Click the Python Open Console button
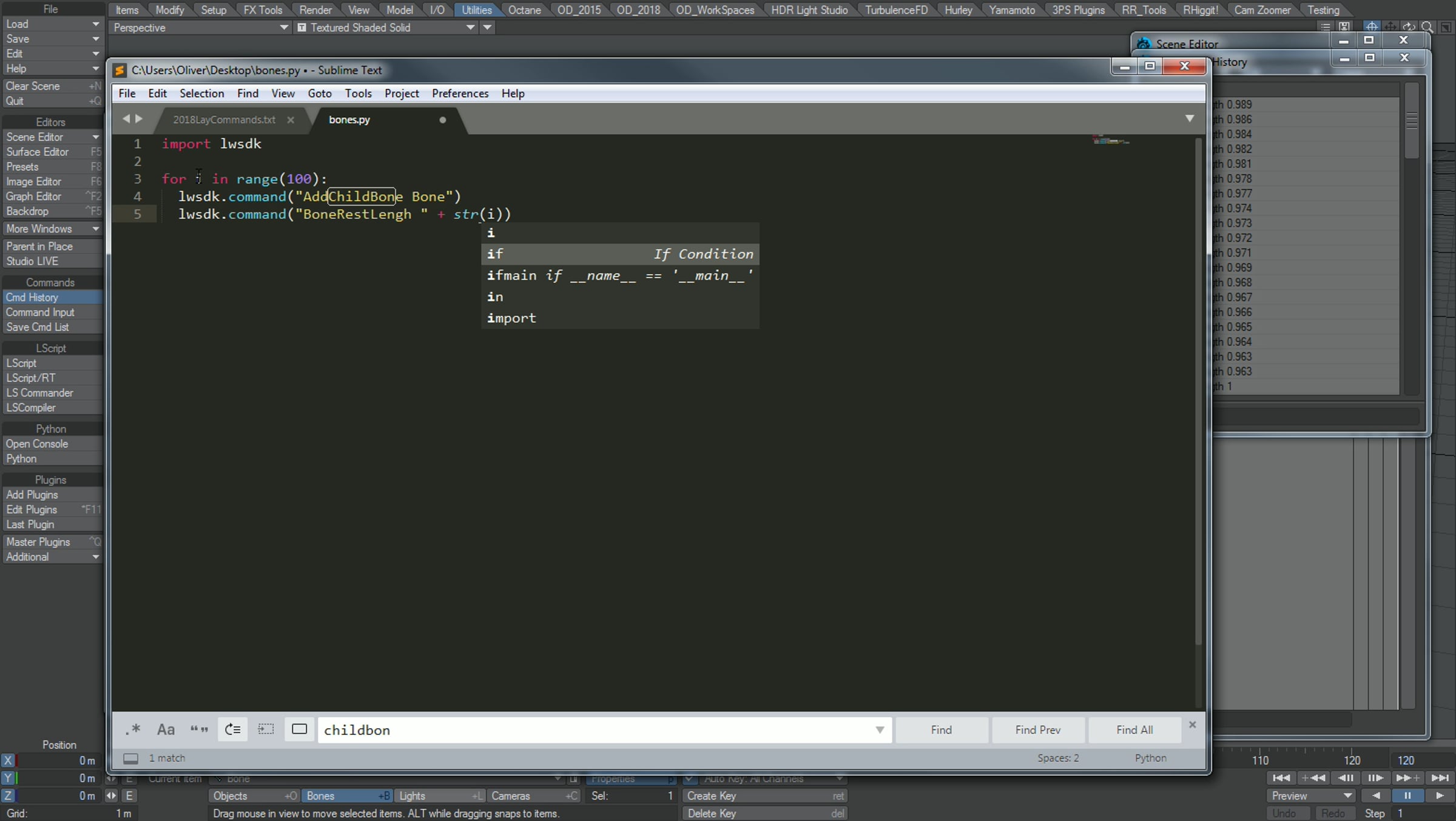 coord(52,444)
